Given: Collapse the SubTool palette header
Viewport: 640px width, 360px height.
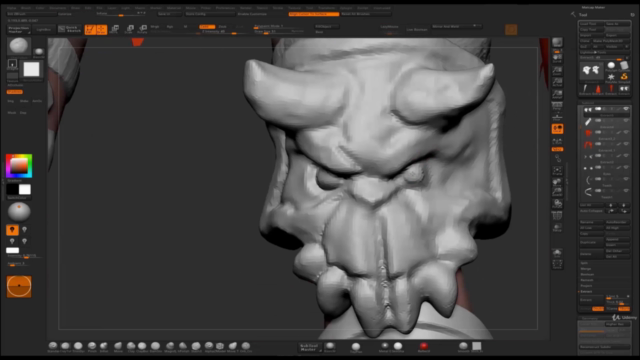Looking at the screenshot, I should pyautogui.click(x=588, y=103).
